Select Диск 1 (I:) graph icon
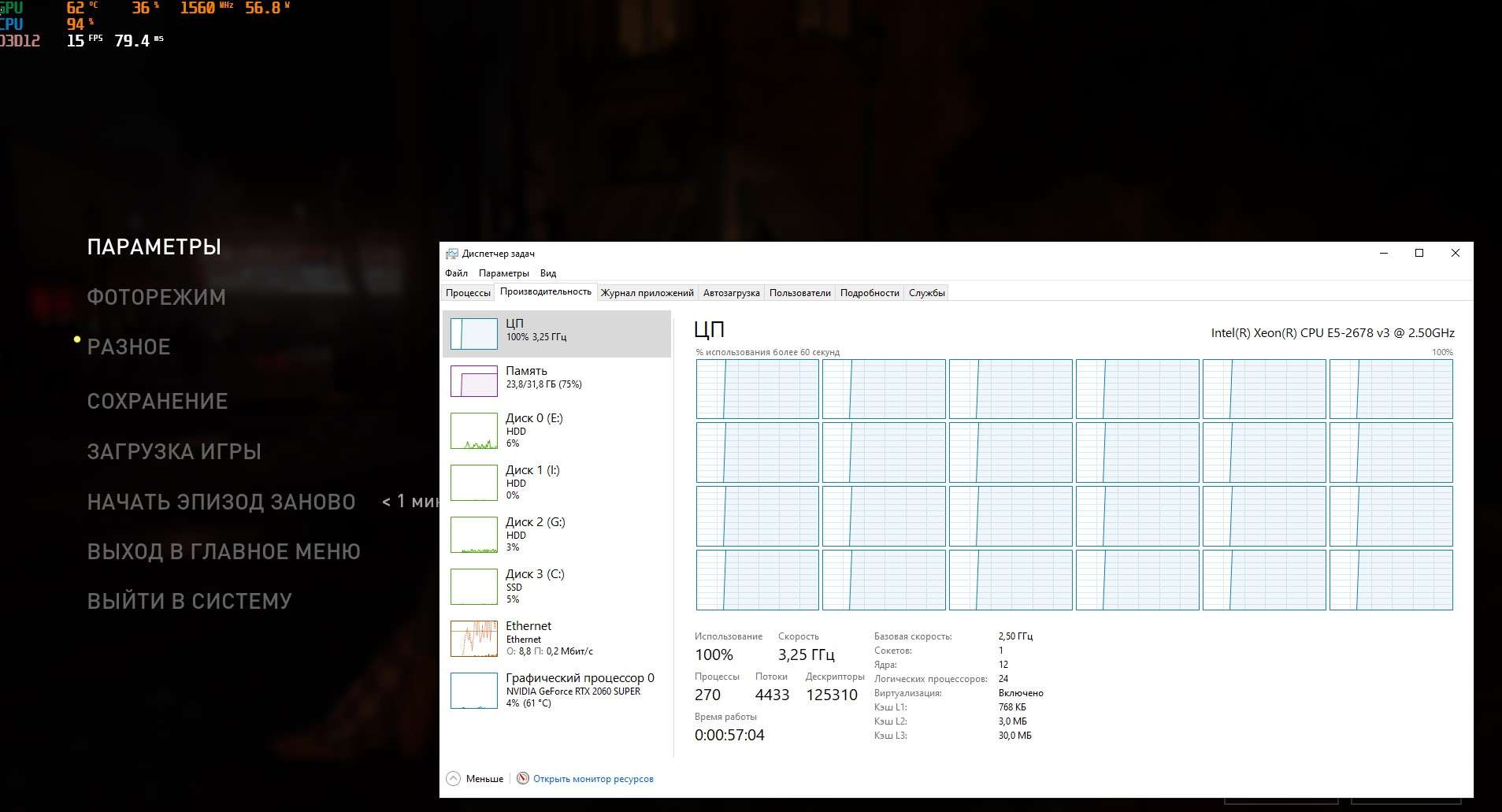 pos(473,483)
